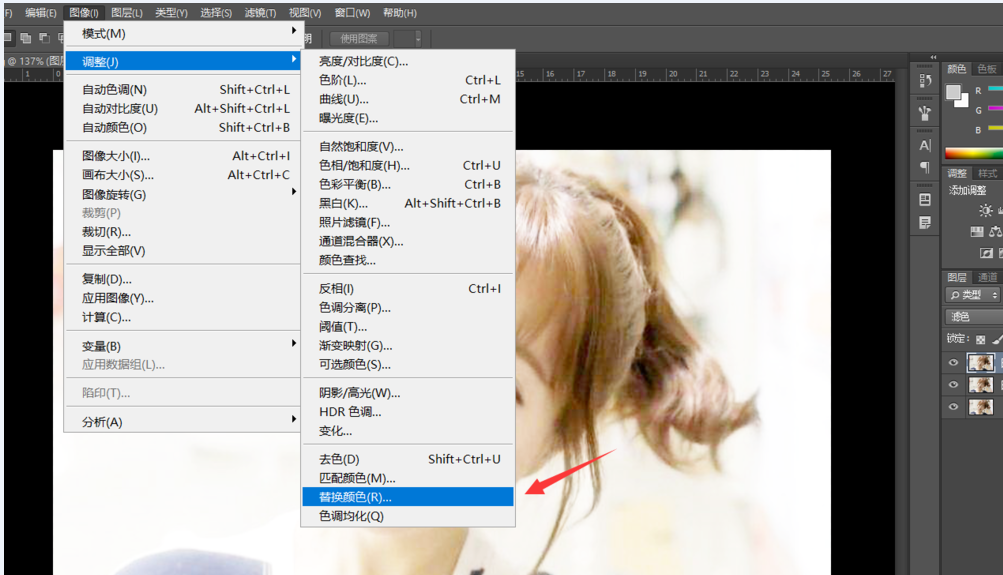Open the layer filter type dropdown
This screenshot has width=1003, height=575.
973,295
